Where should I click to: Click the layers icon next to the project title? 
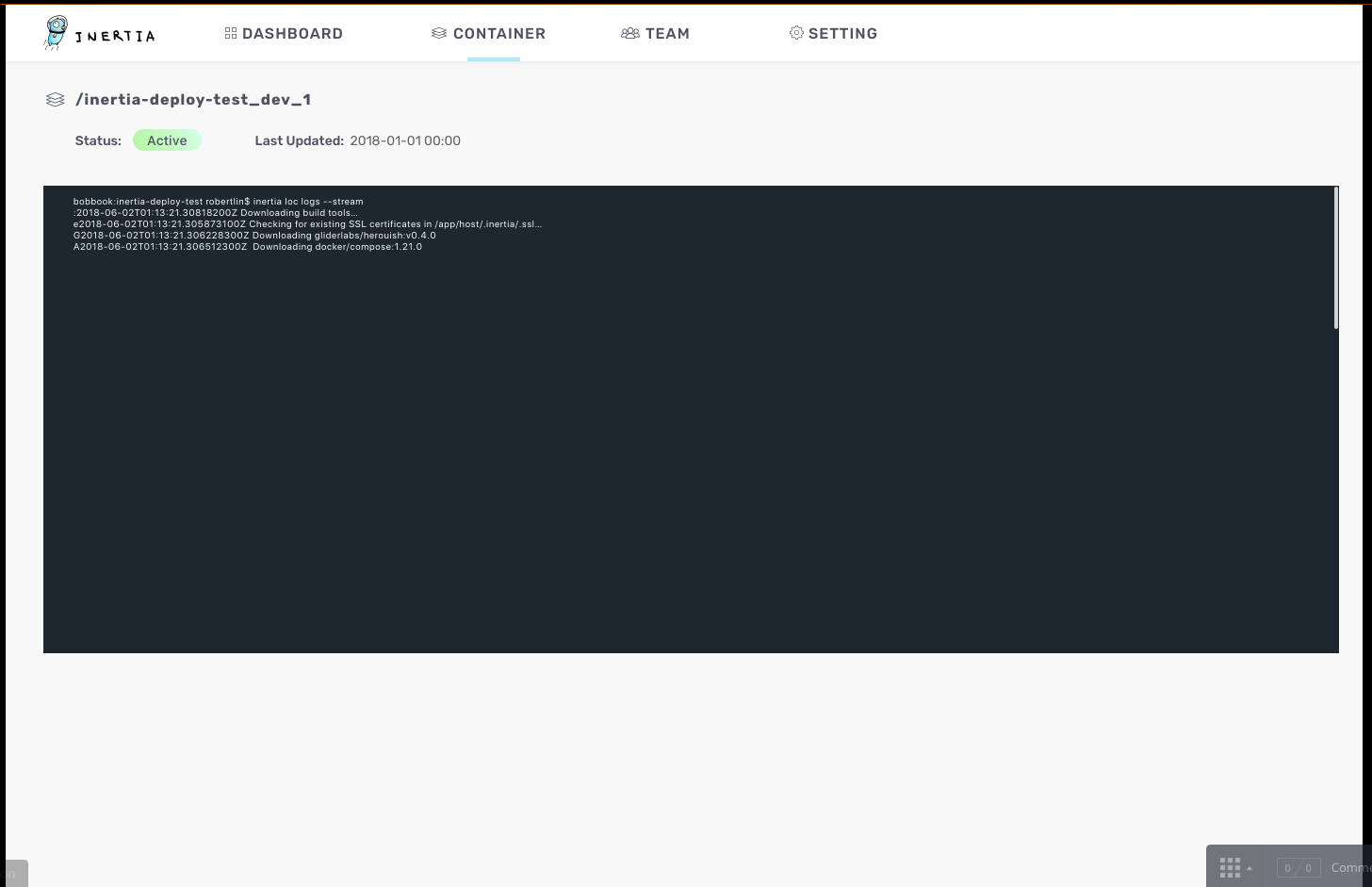point(55,99)
